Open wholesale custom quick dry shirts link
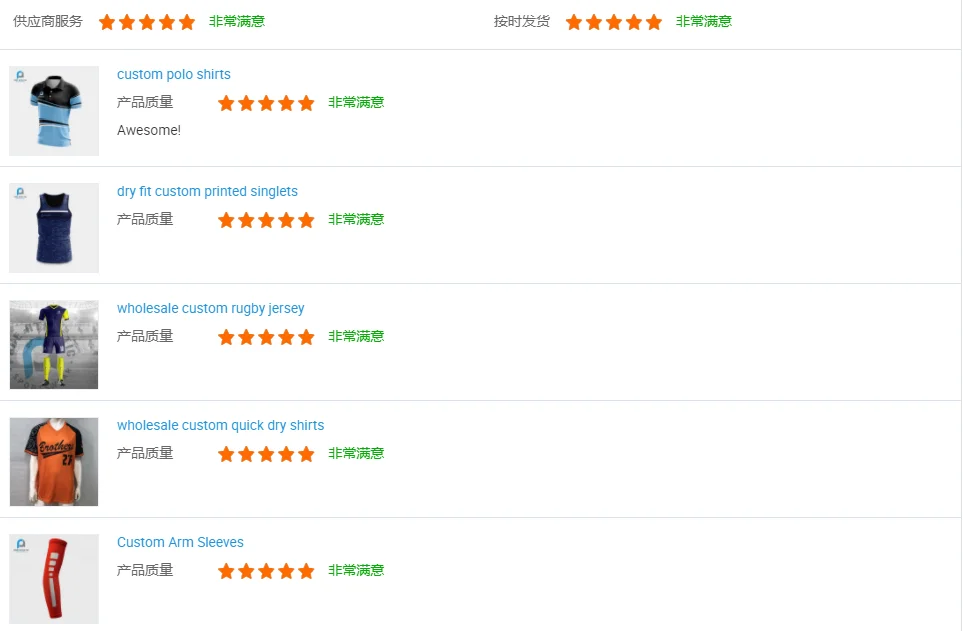This screenshot has height=631, width=963. click(220, 426)
